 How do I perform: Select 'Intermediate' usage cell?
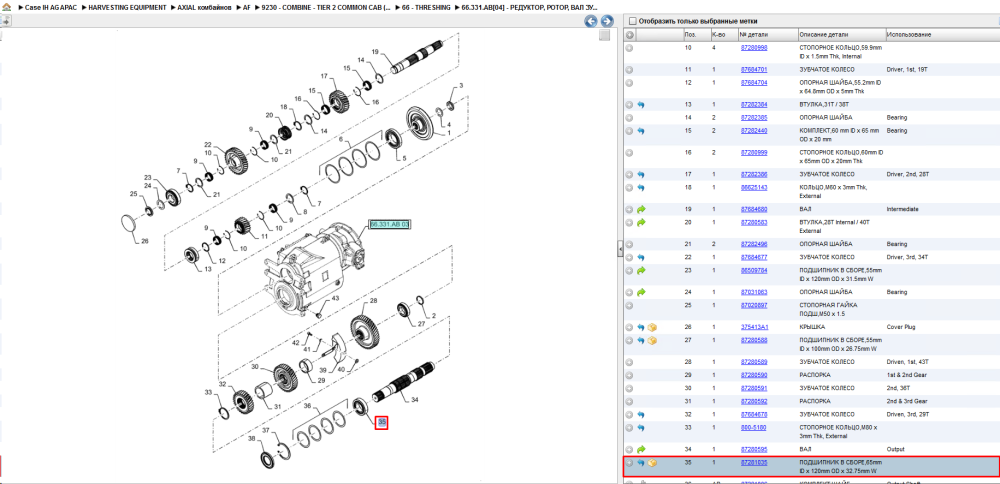(902, 209)
